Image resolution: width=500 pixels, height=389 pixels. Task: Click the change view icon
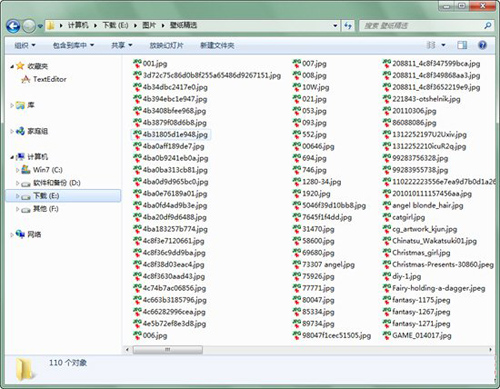pyautogui.click(x=431, y=45)
